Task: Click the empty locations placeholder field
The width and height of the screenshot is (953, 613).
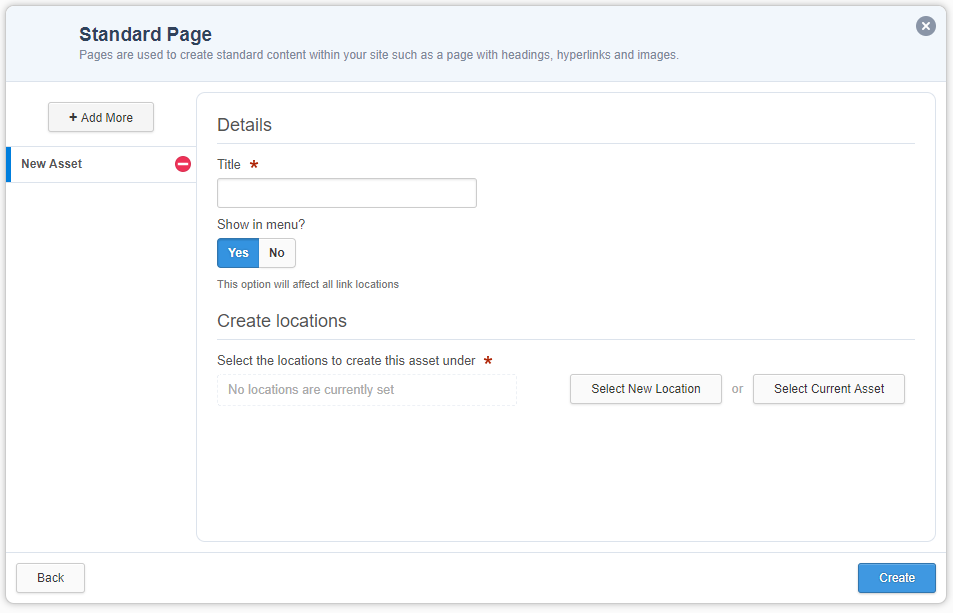Action: (366, 389)
